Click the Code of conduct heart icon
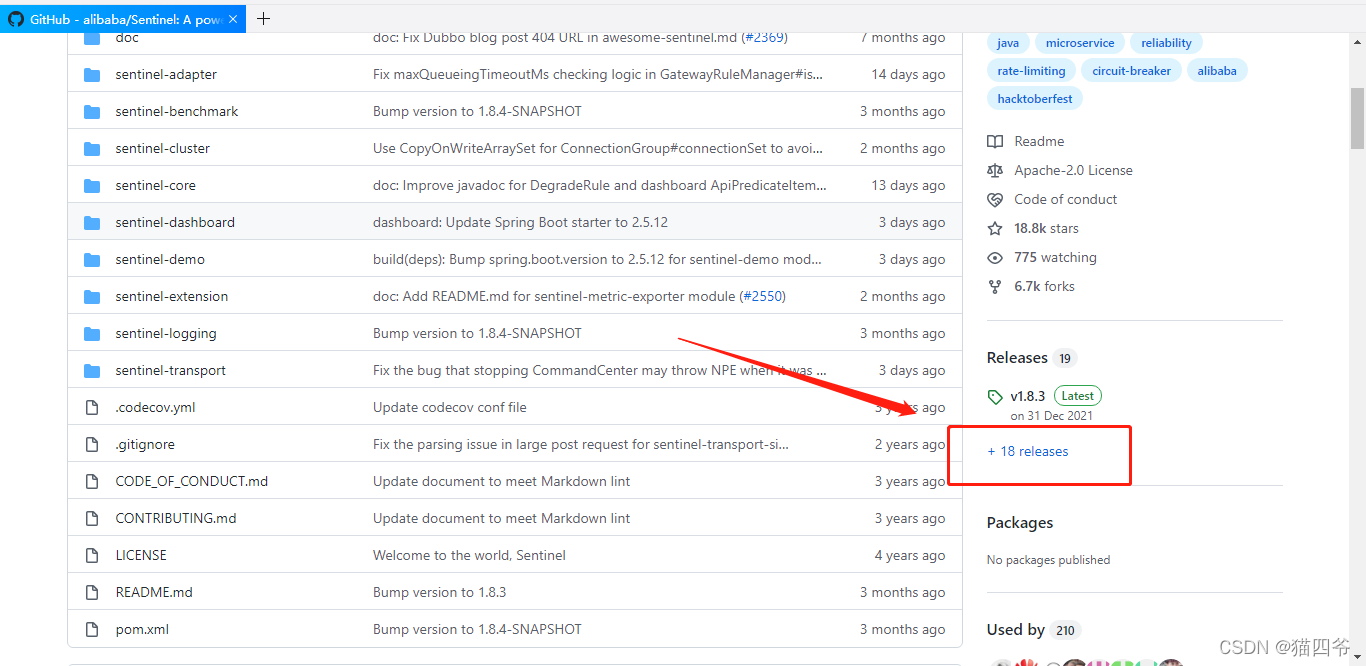The image size is (1366, 666). point(995,200)
